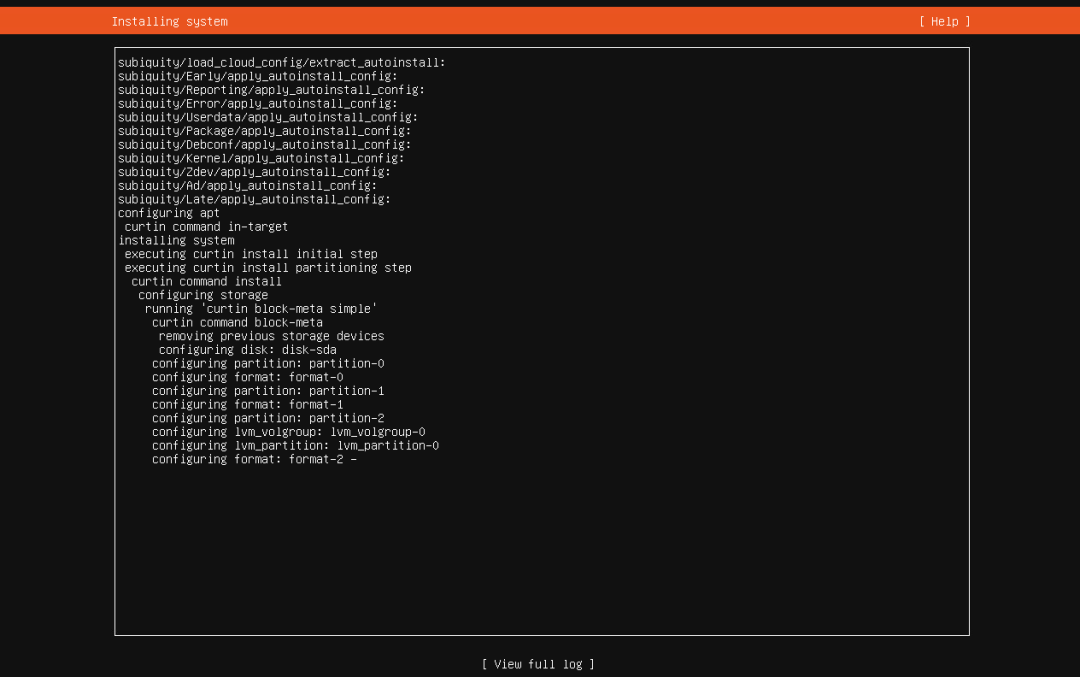Click 'configuring lvm_volgroup: lvm_volgroup-0' line
Screen dimensions: 1080x677
(289, 432)
